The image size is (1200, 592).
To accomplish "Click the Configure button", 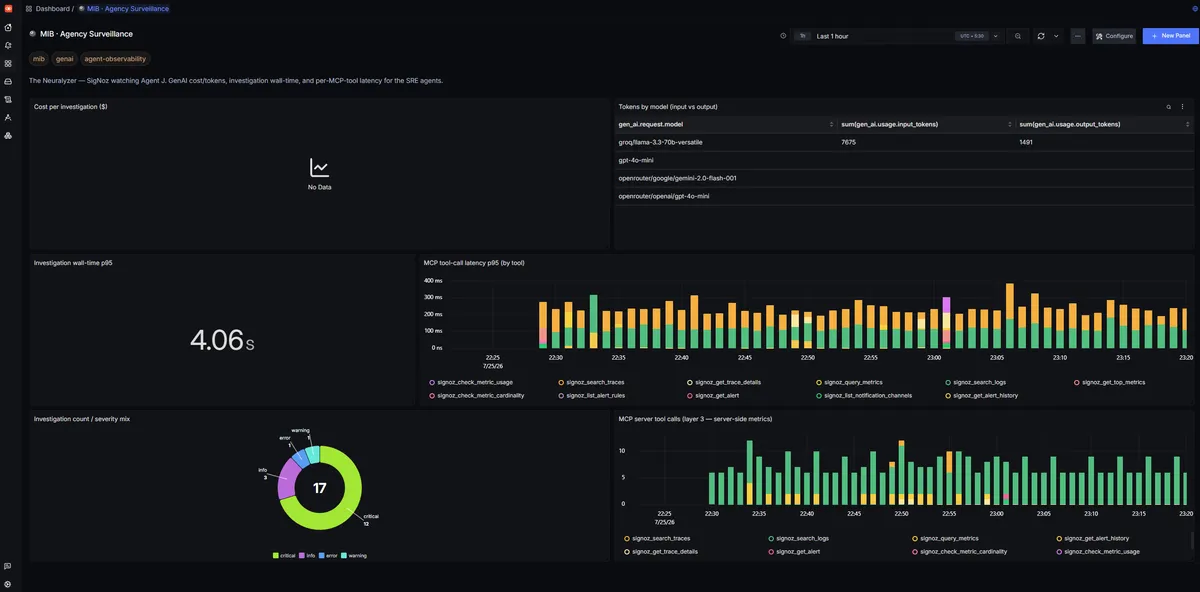I will [1114, 36].
